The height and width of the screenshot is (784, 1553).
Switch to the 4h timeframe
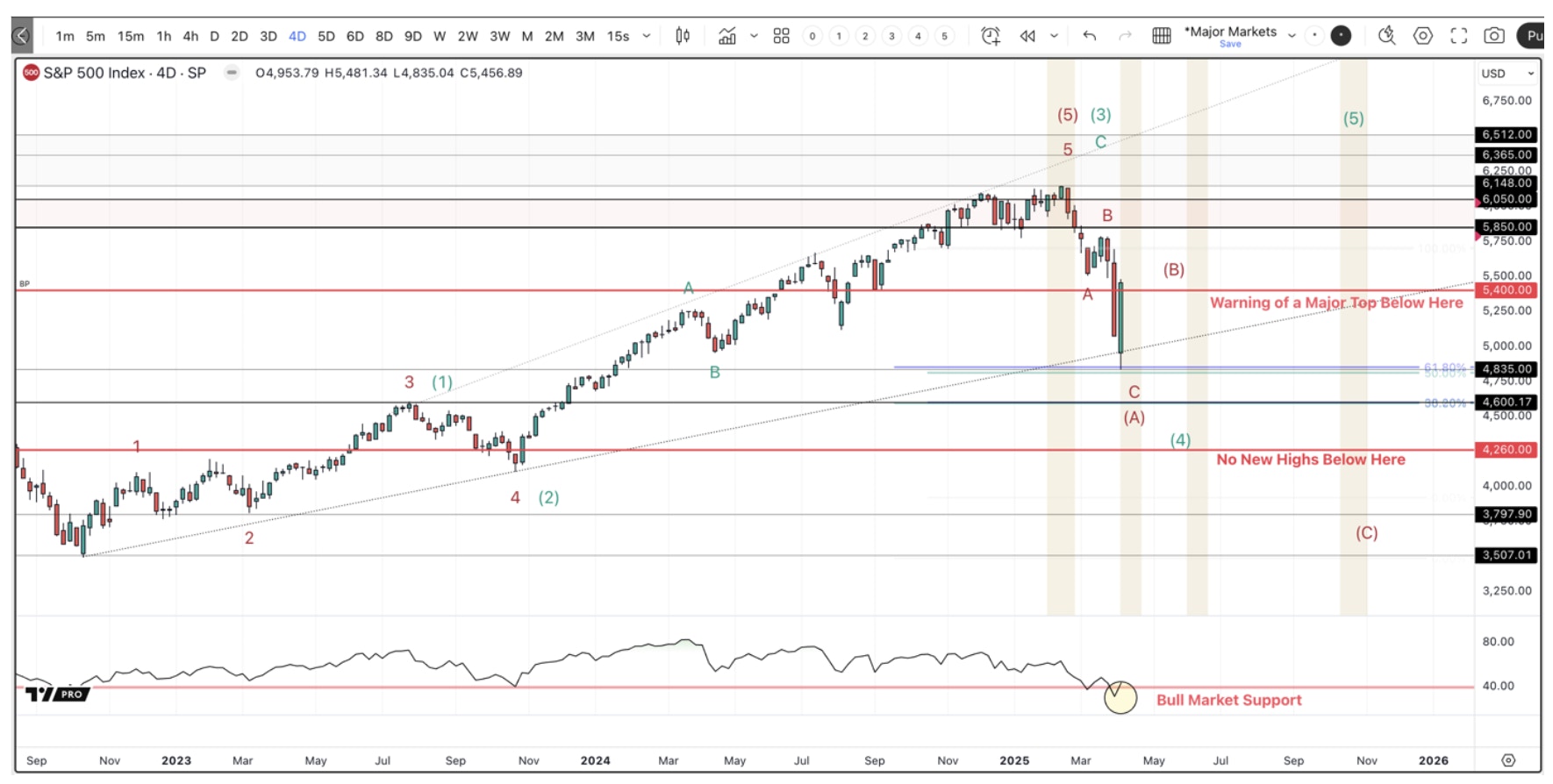click(190, 36)
